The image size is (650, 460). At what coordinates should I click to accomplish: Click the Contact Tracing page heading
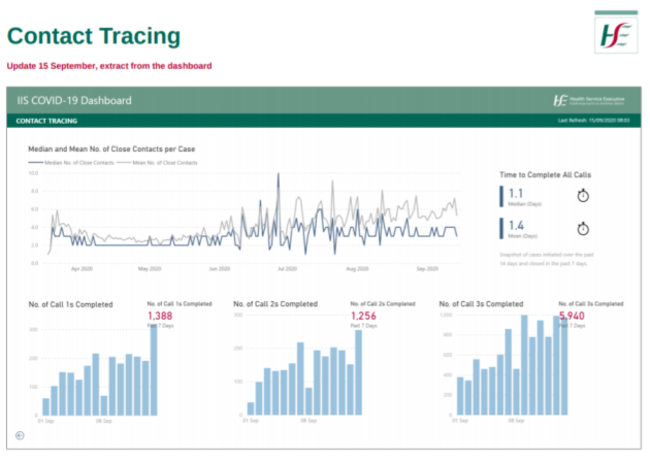pyautogui.click(x=94, y=36)
